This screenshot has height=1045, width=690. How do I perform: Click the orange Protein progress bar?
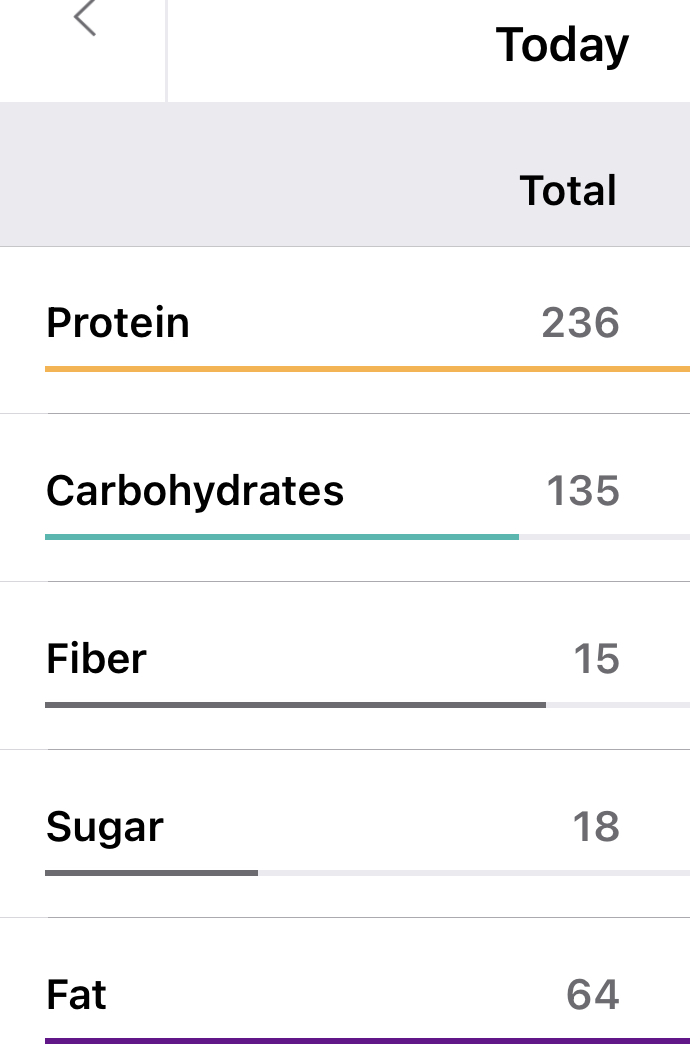point(367,369)
